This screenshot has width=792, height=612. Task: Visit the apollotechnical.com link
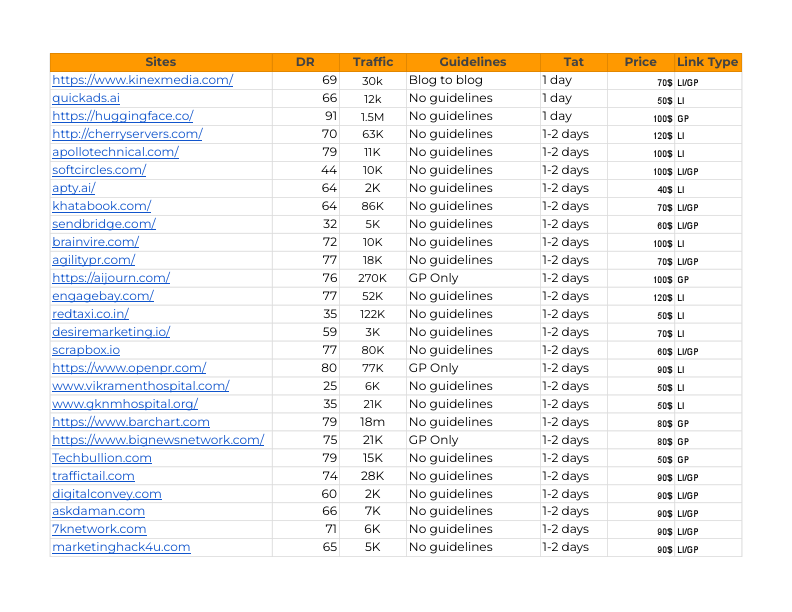tap(116, 152)
